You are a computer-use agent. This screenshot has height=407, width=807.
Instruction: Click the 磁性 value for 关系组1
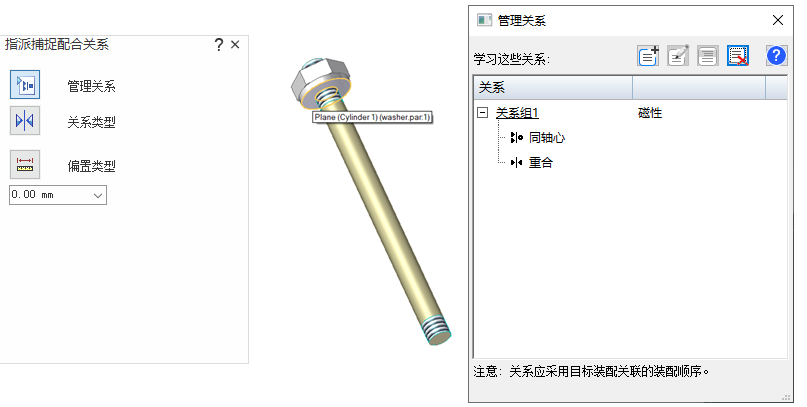tap(650, 113)
